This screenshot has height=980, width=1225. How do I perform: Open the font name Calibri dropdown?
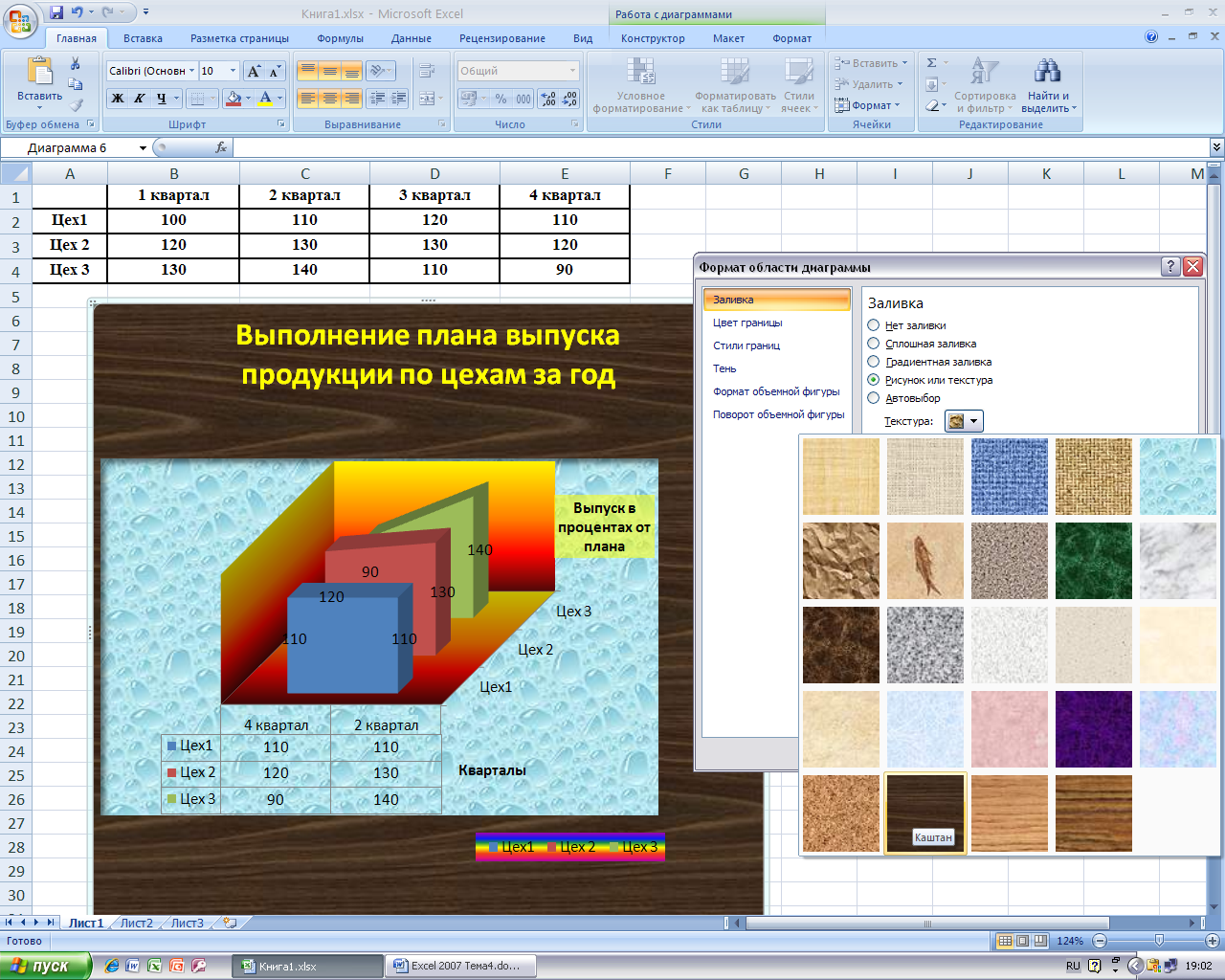[191, 71]
